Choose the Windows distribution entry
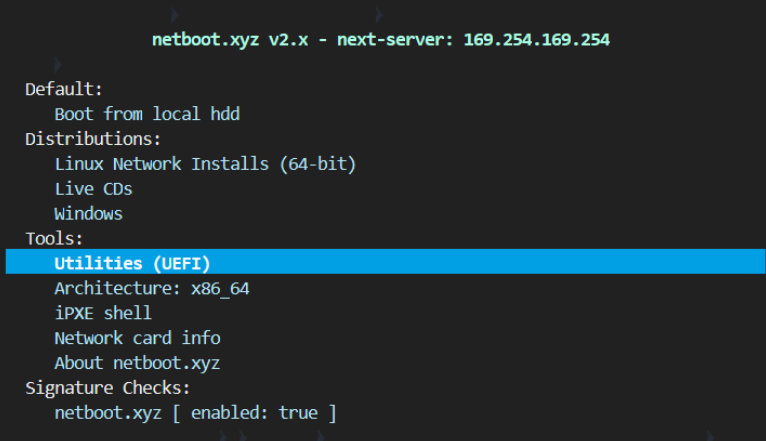 (88, 214)
